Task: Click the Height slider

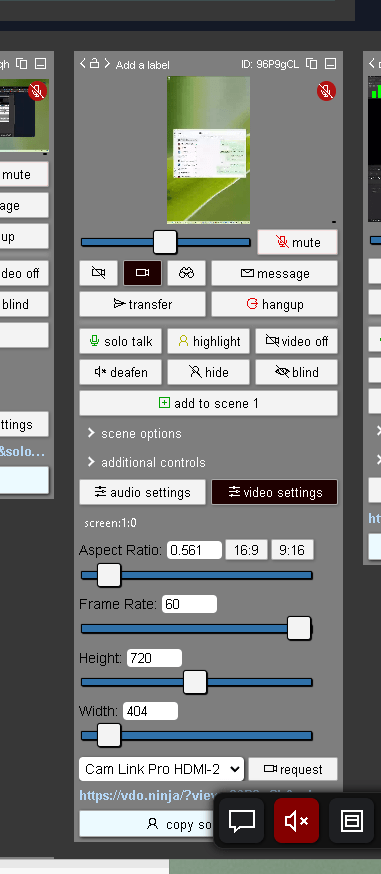Action: pos(197,682)
